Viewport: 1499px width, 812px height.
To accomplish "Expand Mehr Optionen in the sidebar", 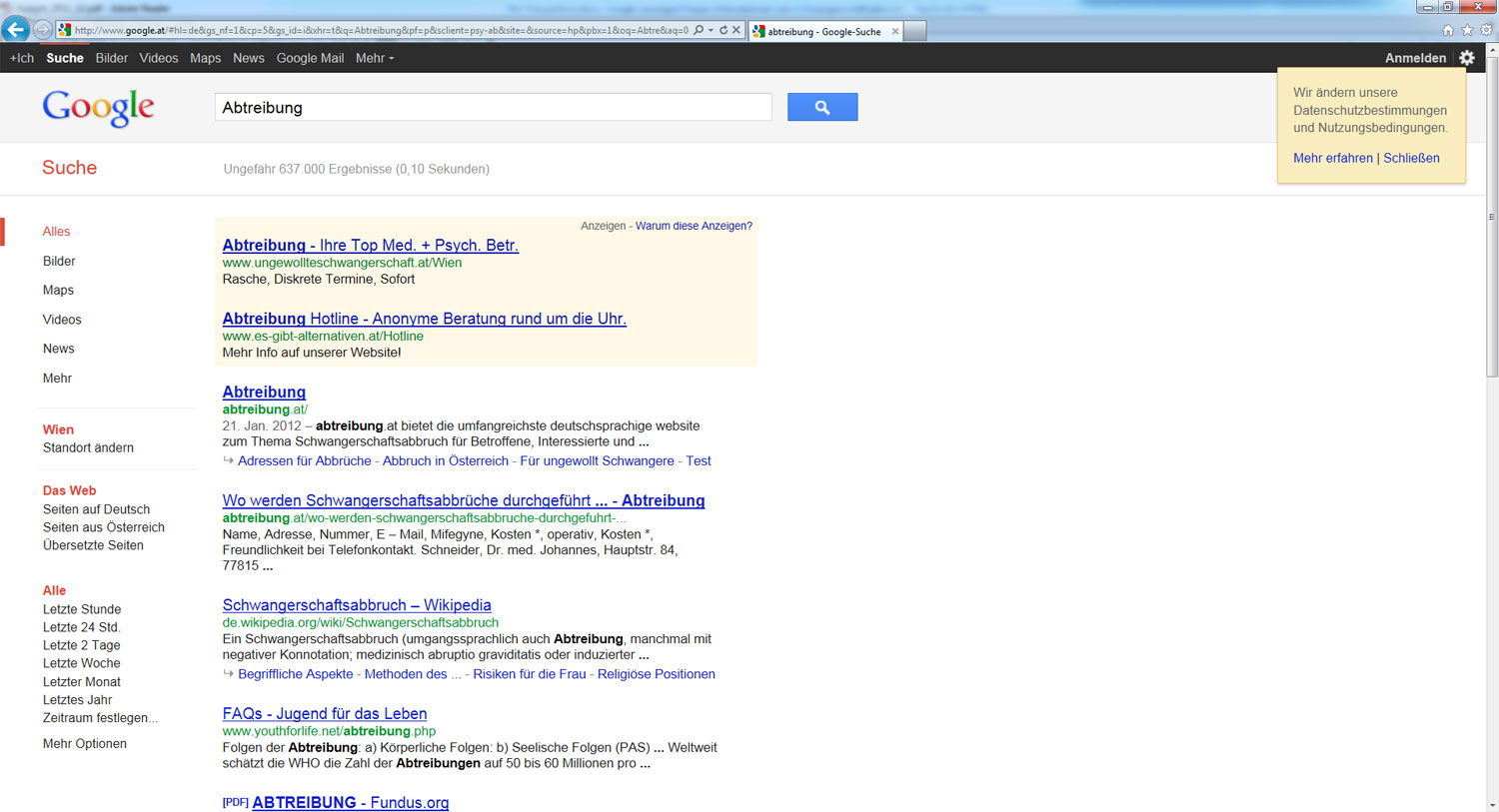I will [85, 743].
